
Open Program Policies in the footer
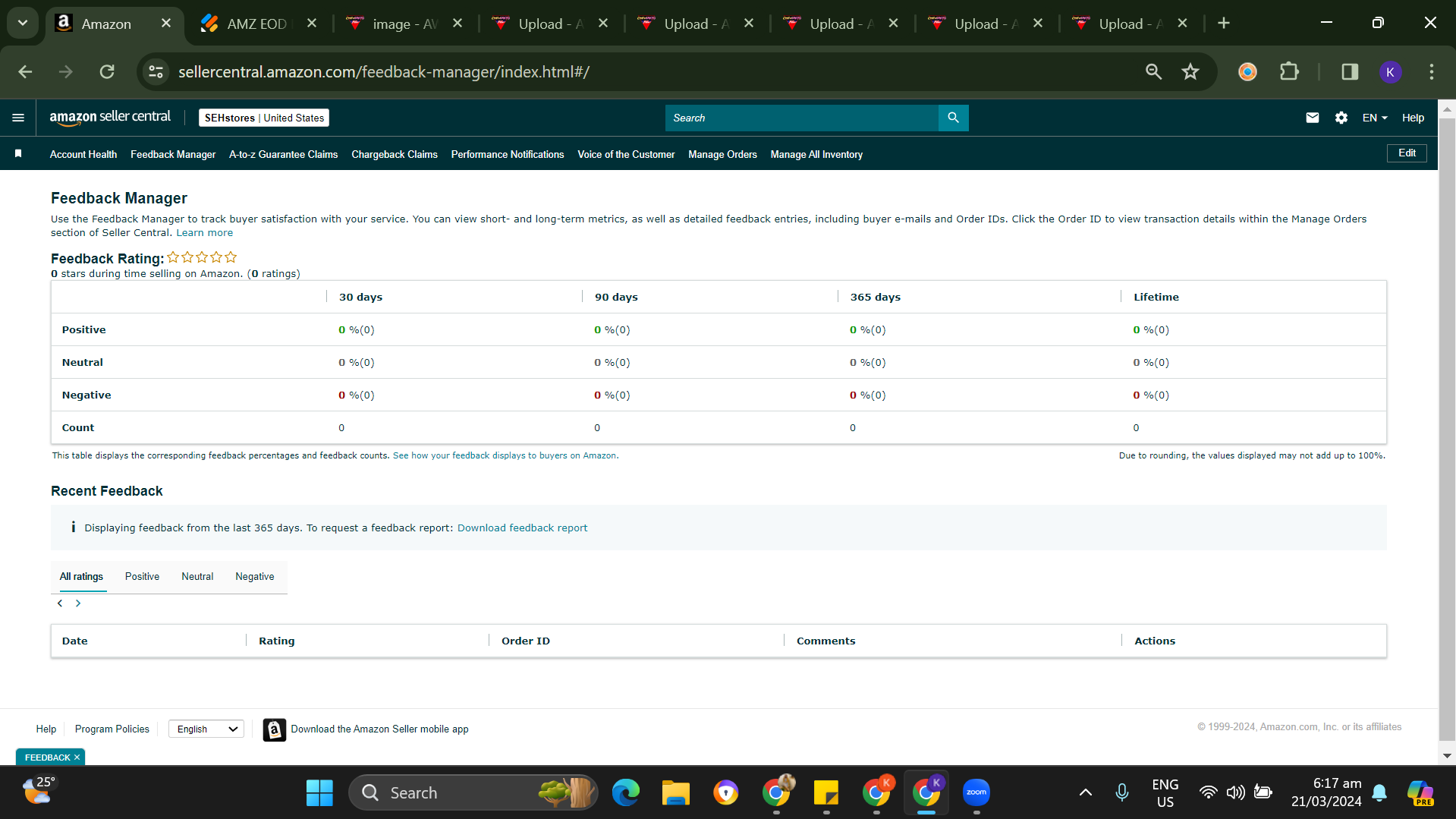click(112, 729)
